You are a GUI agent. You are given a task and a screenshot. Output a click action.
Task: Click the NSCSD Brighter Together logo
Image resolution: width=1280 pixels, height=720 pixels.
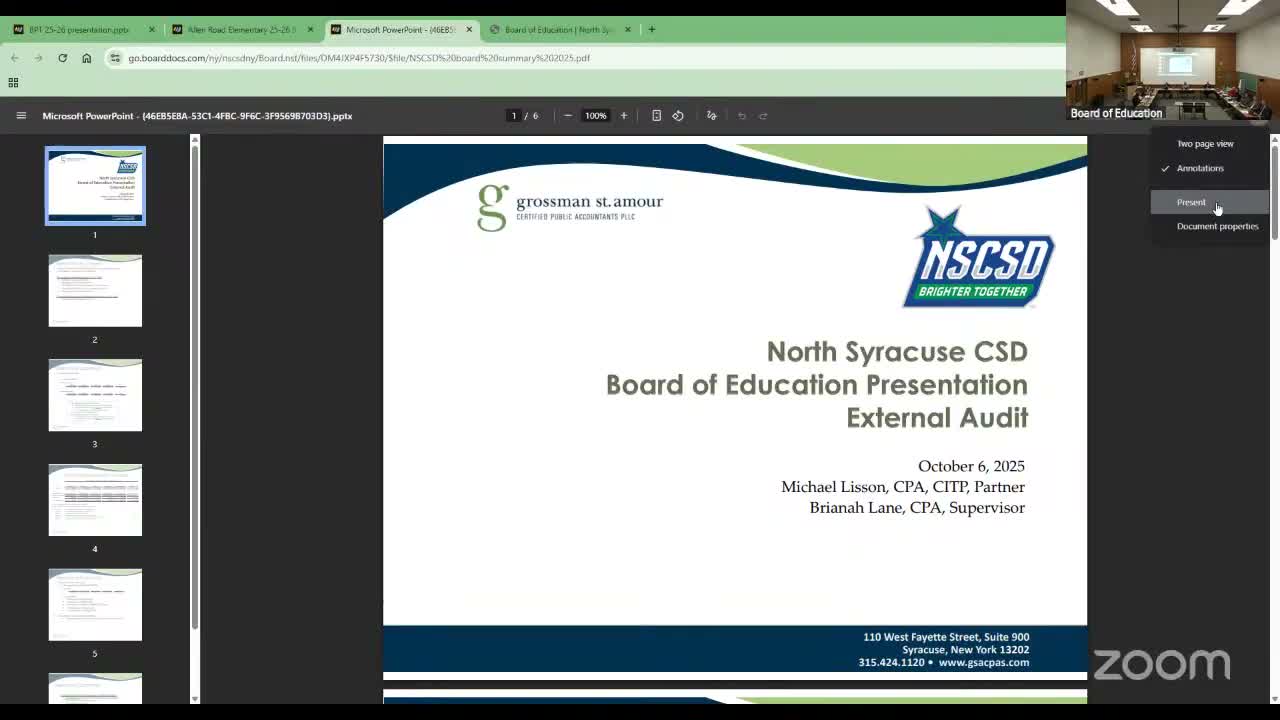click(x=978, y=258)
